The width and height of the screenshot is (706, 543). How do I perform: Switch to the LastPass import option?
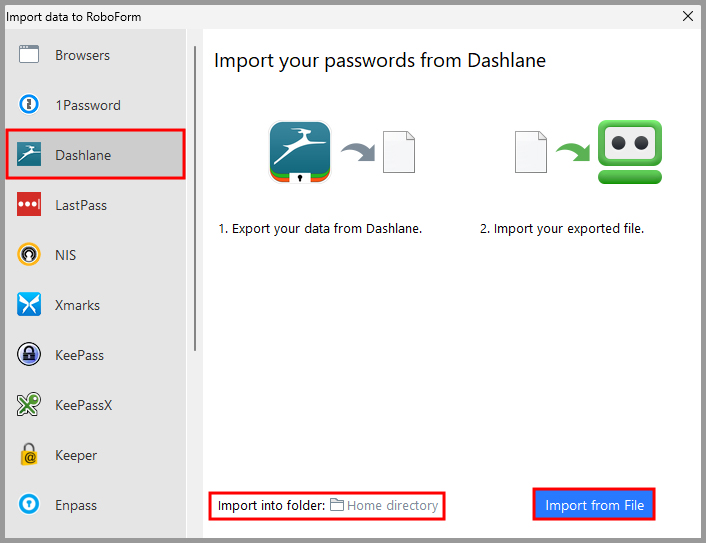point(81,205)
